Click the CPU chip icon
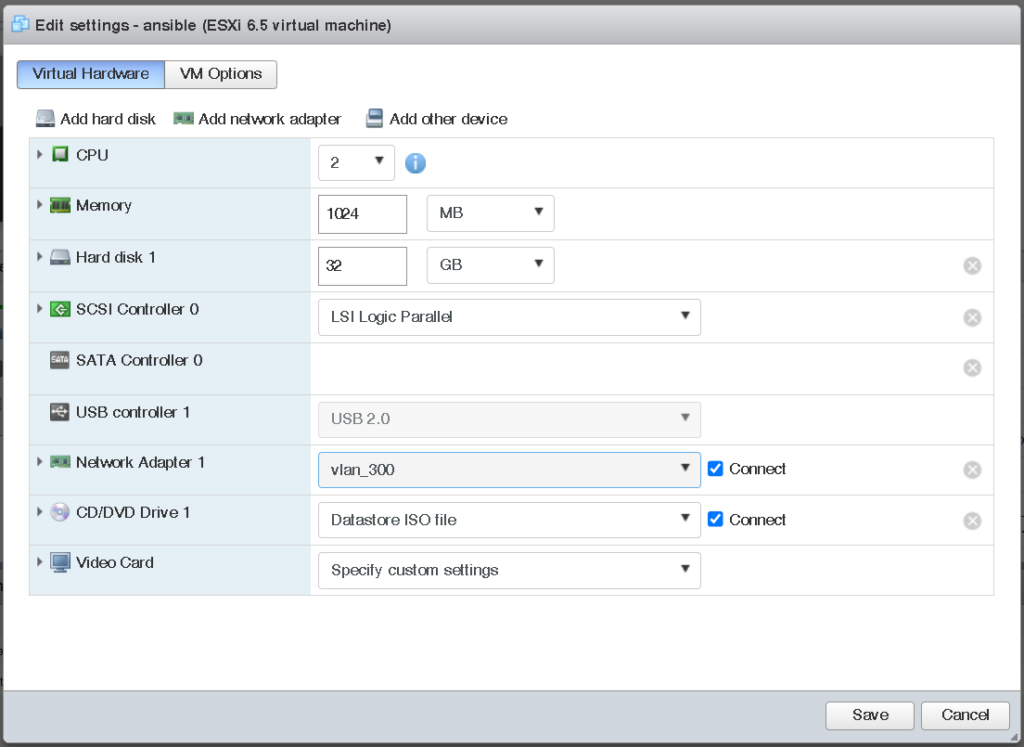 coord(60,155)
